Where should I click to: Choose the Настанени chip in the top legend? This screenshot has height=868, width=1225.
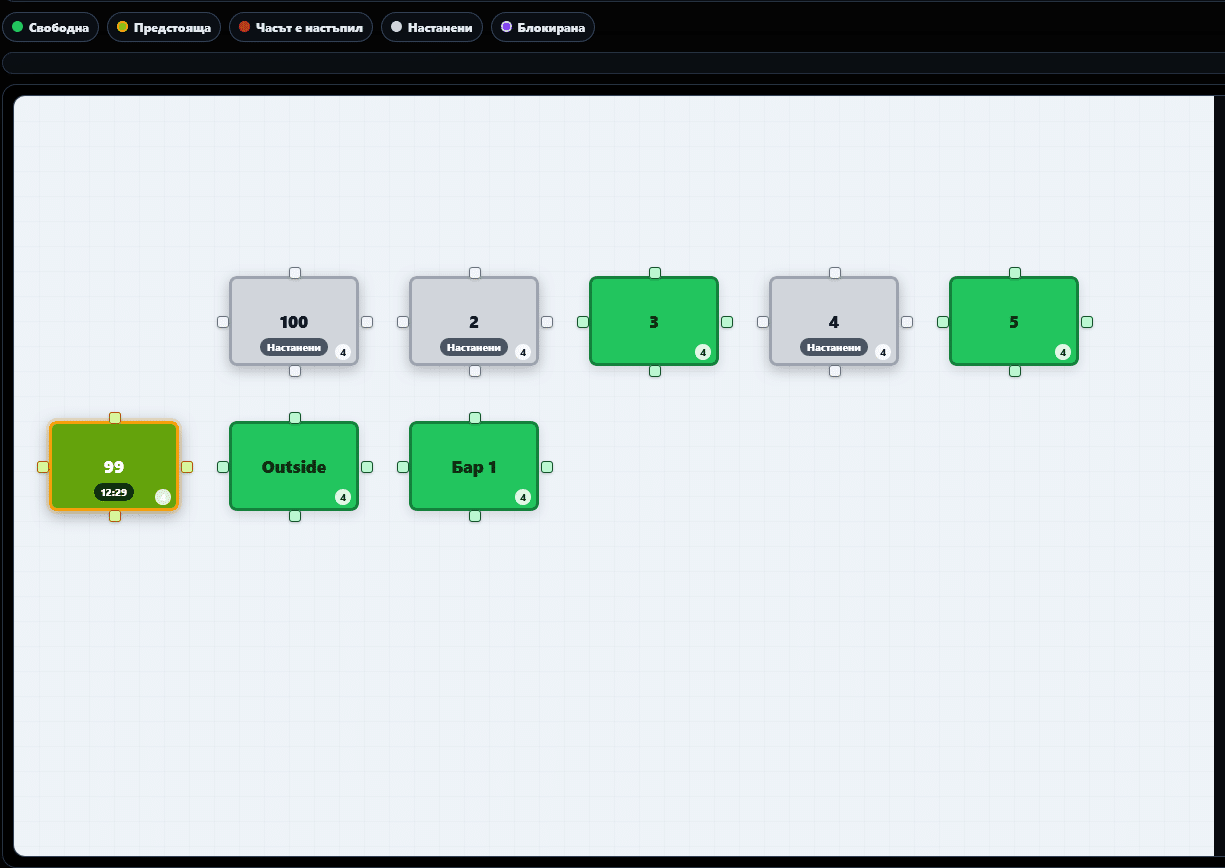tap(432, 28)
